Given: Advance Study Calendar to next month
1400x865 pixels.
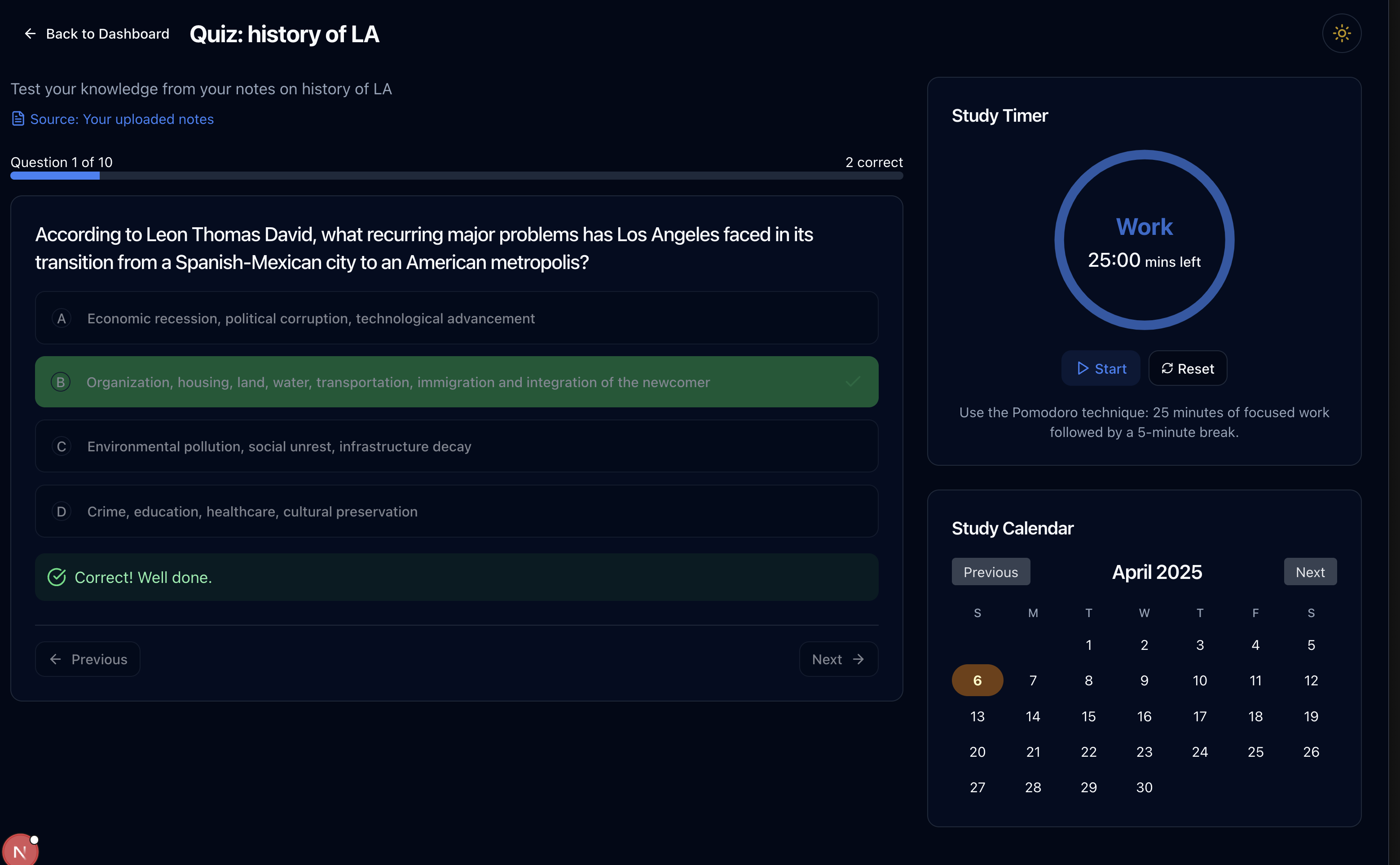Looking at the screenshot, I should [1310, 572].
